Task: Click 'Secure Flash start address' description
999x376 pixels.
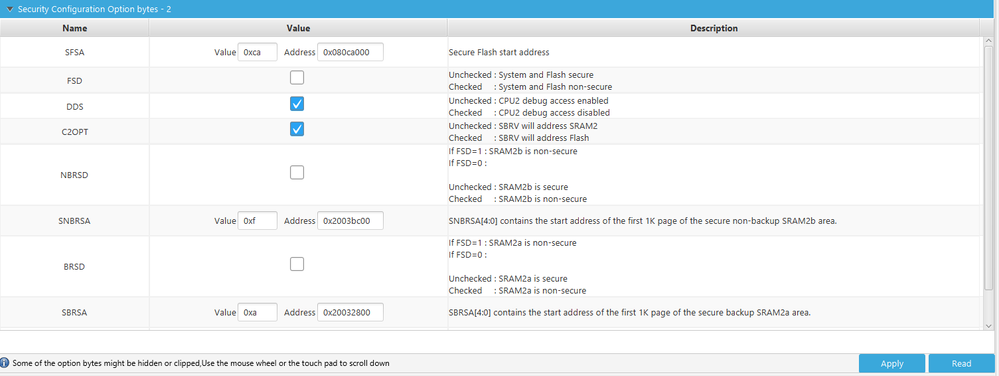Action: [499, 52]
